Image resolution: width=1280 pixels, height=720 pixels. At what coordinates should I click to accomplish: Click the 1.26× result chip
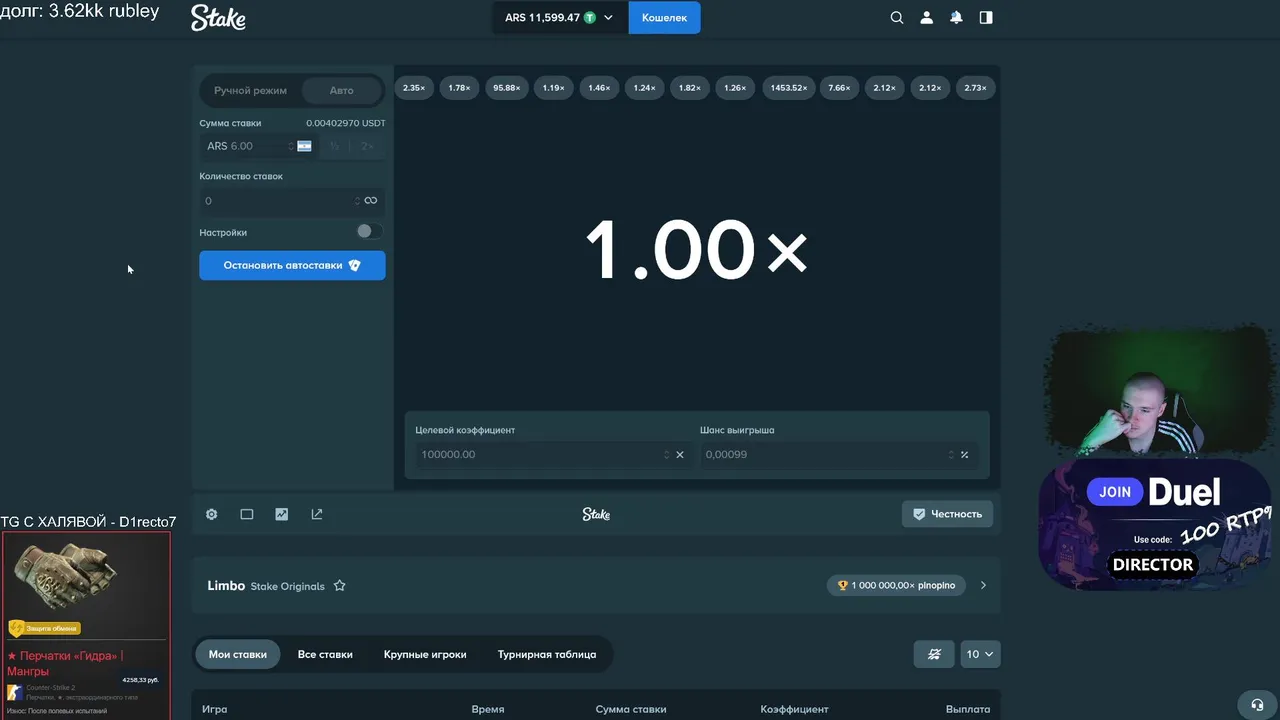tap(735, 88)
